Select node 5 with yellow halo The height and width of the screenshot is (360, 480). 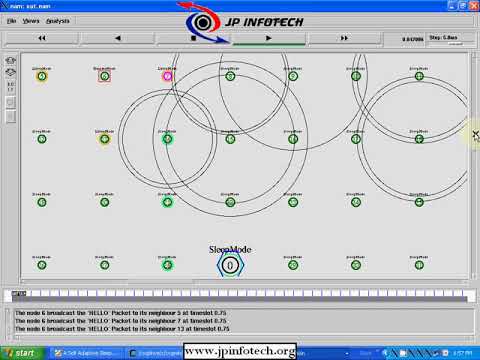[42, 76]
